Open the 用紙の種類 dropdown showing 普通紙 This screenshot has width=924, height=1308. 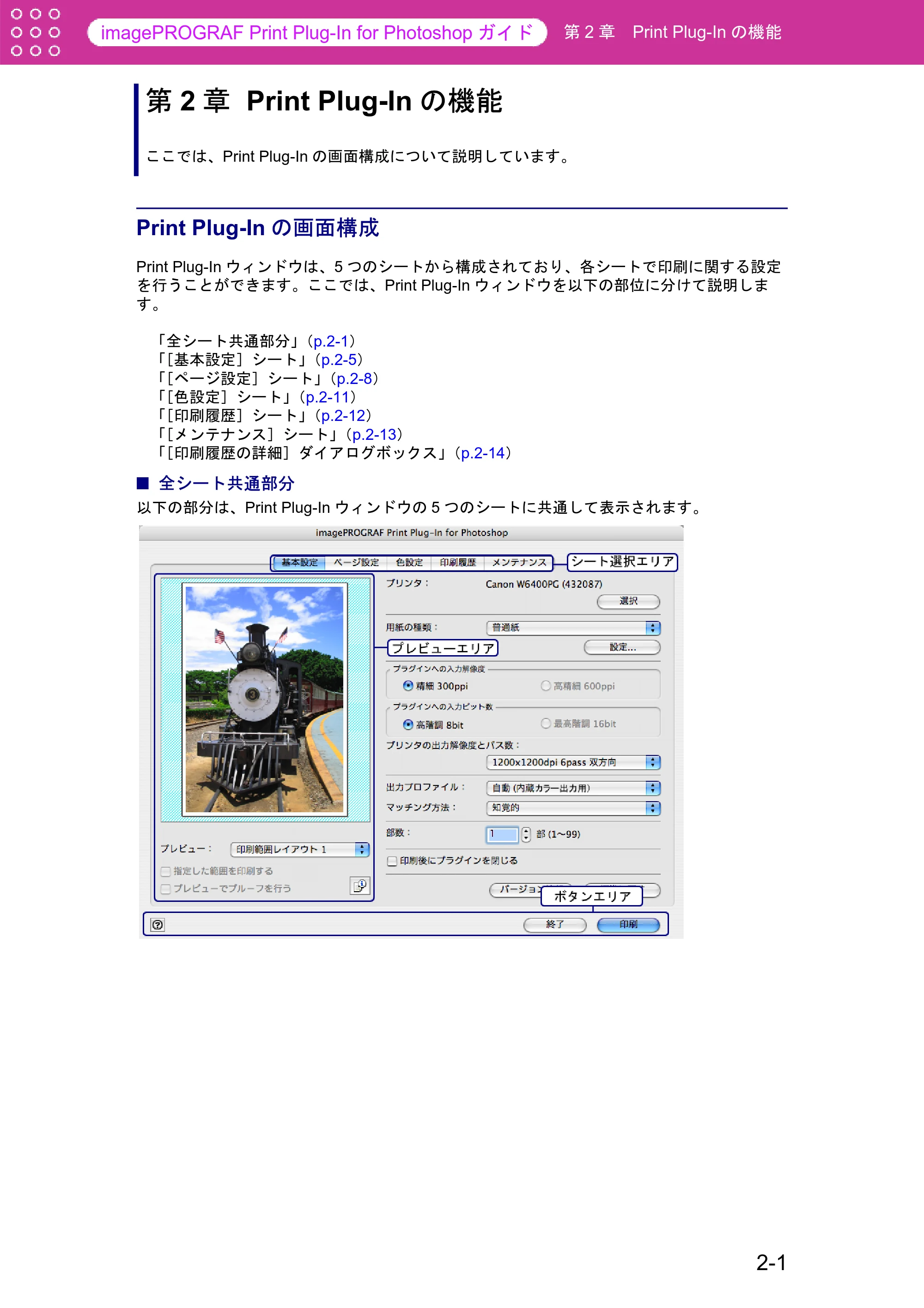(573, 628)
